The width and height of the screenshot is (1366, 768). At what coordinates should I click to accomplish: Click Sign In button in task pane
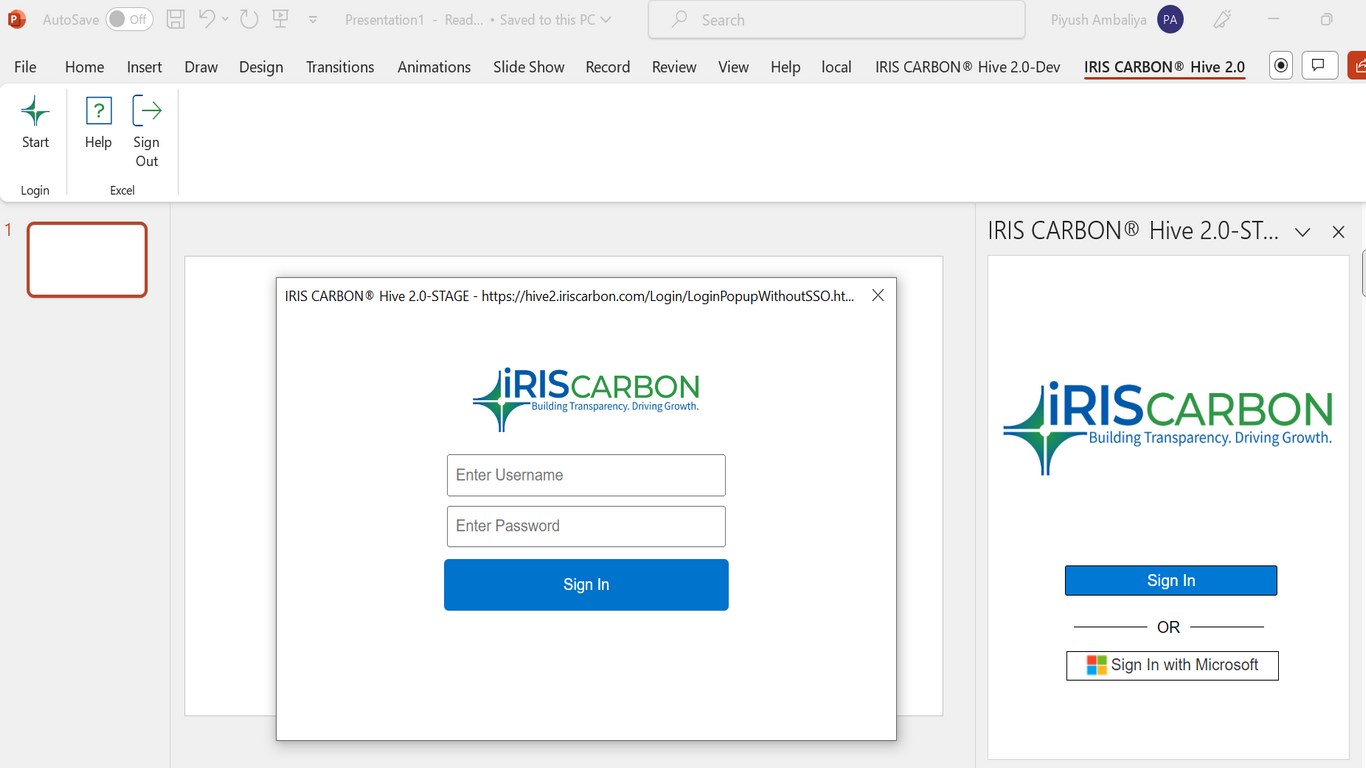1171,581
